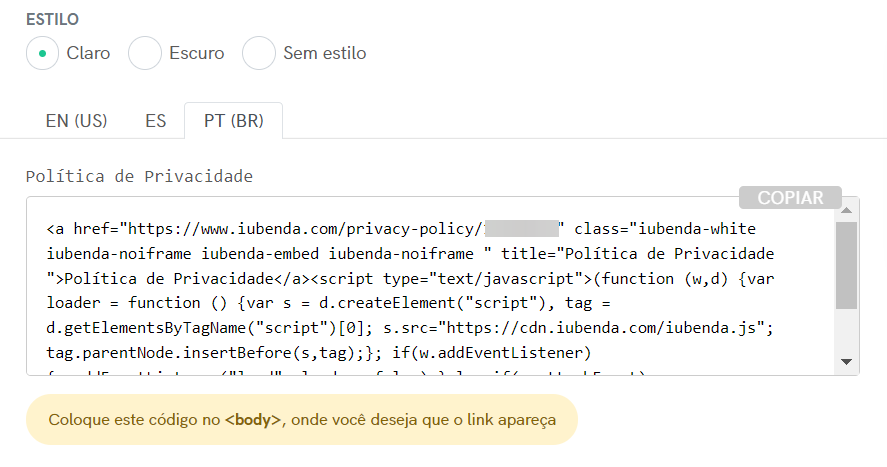Click the ESTILO section heading
This screenshot has height=467, width=887.
[x=53, y=19]
